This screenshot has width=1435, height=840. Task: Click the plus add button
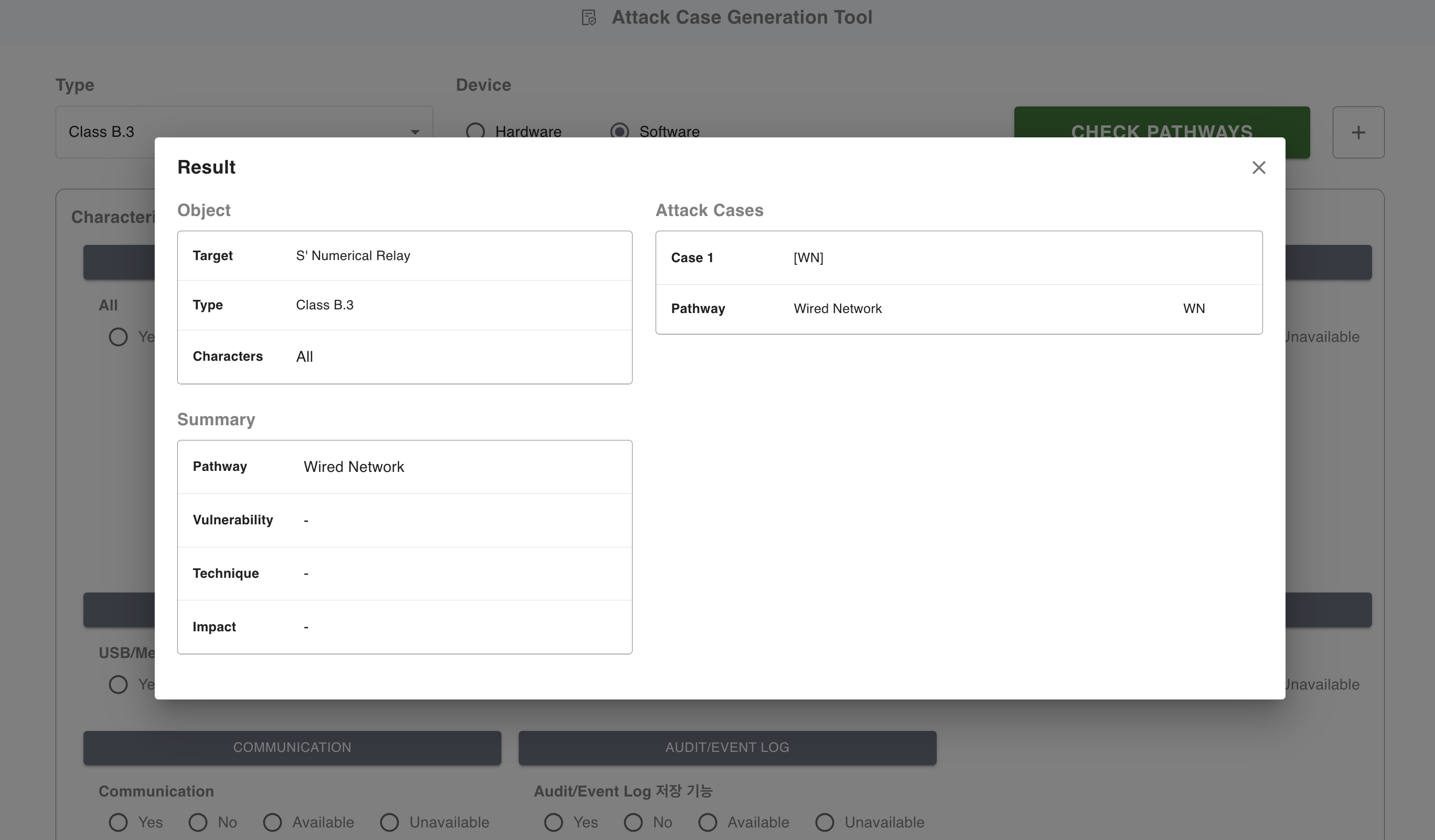coord(1358,133)
